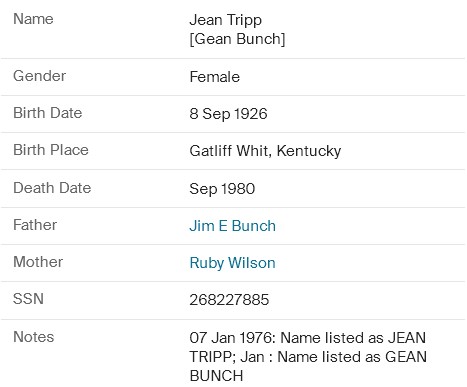Click the Mother field label
Viewport: 467px width, 387px height.
38,262
